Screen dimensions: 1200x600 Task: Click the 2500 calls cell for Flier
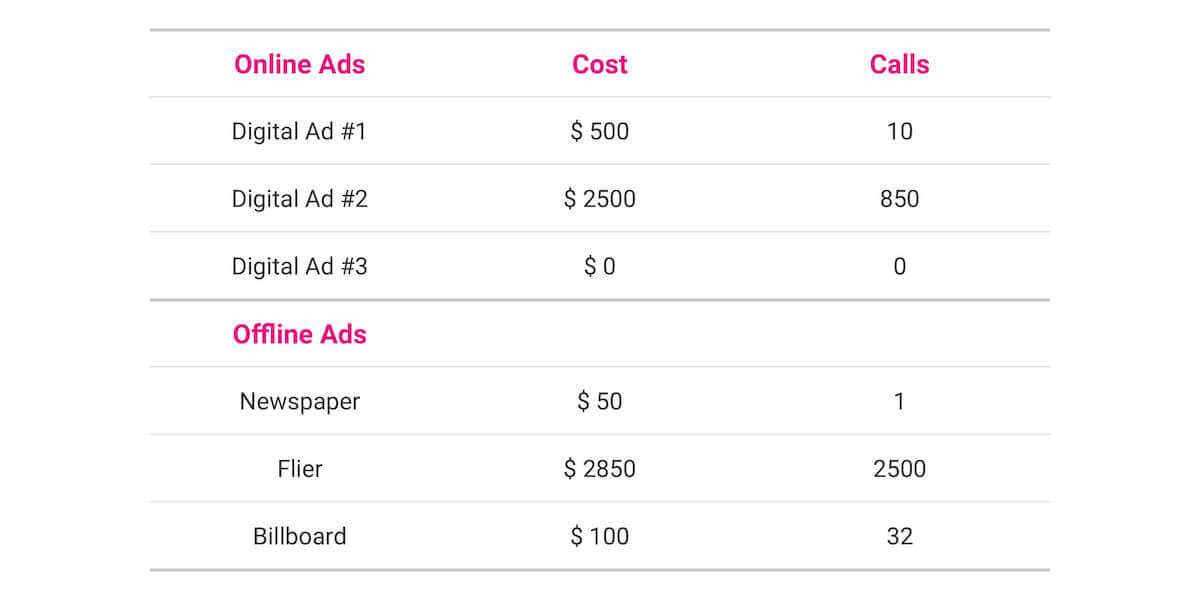click(x=899, y=468)
